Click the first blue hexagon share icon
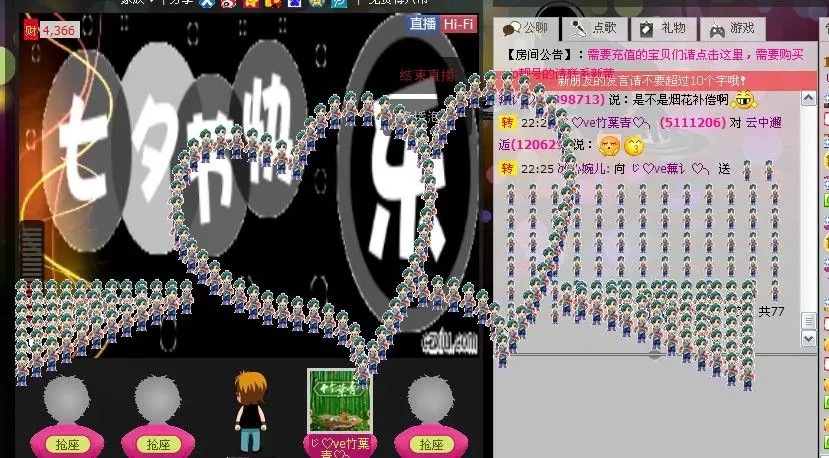Screen dimensions: 829x458 207,3
